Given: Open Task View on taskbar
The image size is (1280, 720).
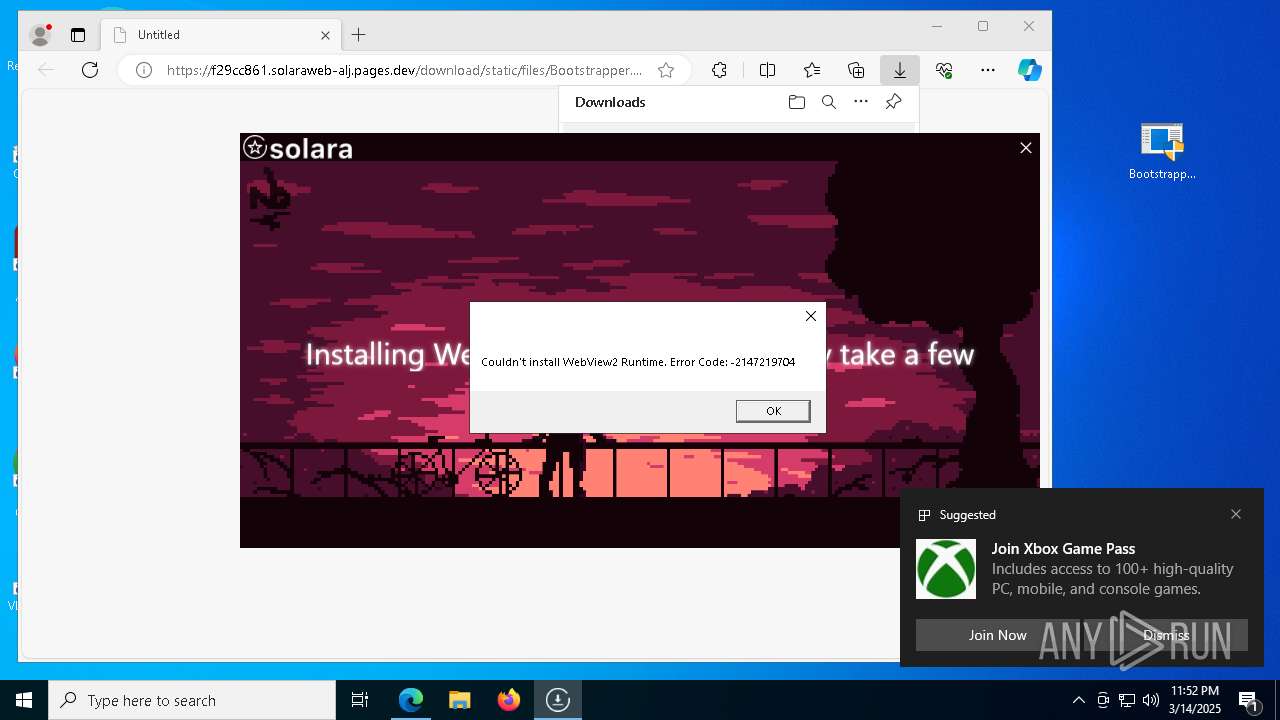Looking at the screenshot, I should click(x=360, y=700).
